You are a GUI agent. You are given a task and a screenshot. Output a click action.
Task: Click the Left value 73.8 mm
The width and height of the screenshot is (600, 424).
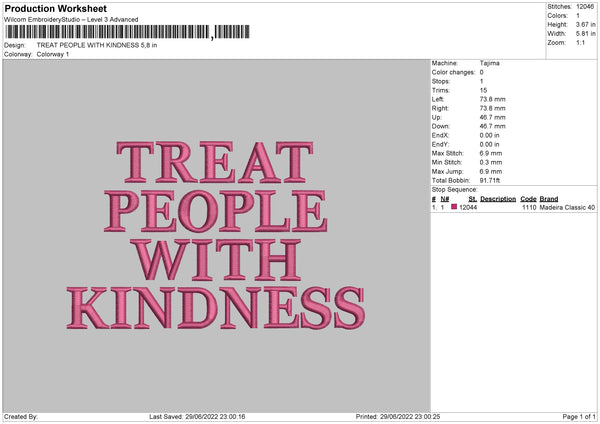pos(492,99)
